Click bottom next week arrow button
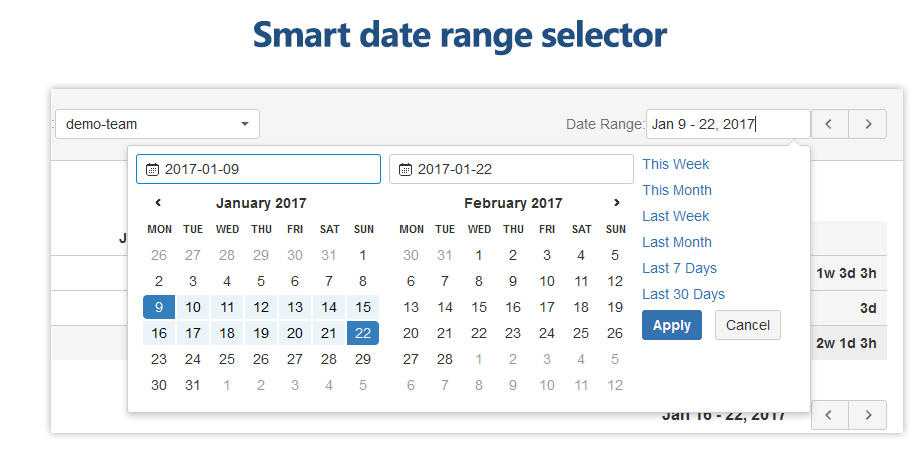This screenshot has width=920, height=450. [x=868, y=415]
